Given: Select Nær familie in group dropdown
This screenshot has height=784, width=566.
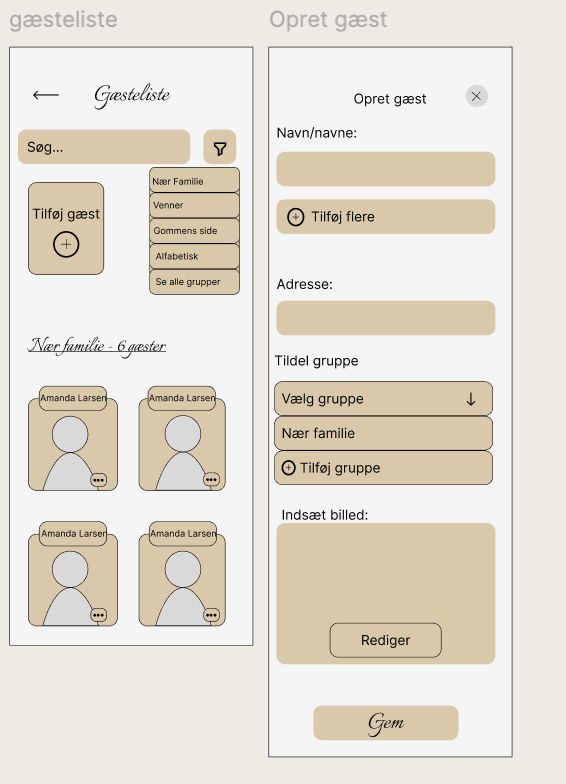Looking at the screenshot, I should coord(384,434).
